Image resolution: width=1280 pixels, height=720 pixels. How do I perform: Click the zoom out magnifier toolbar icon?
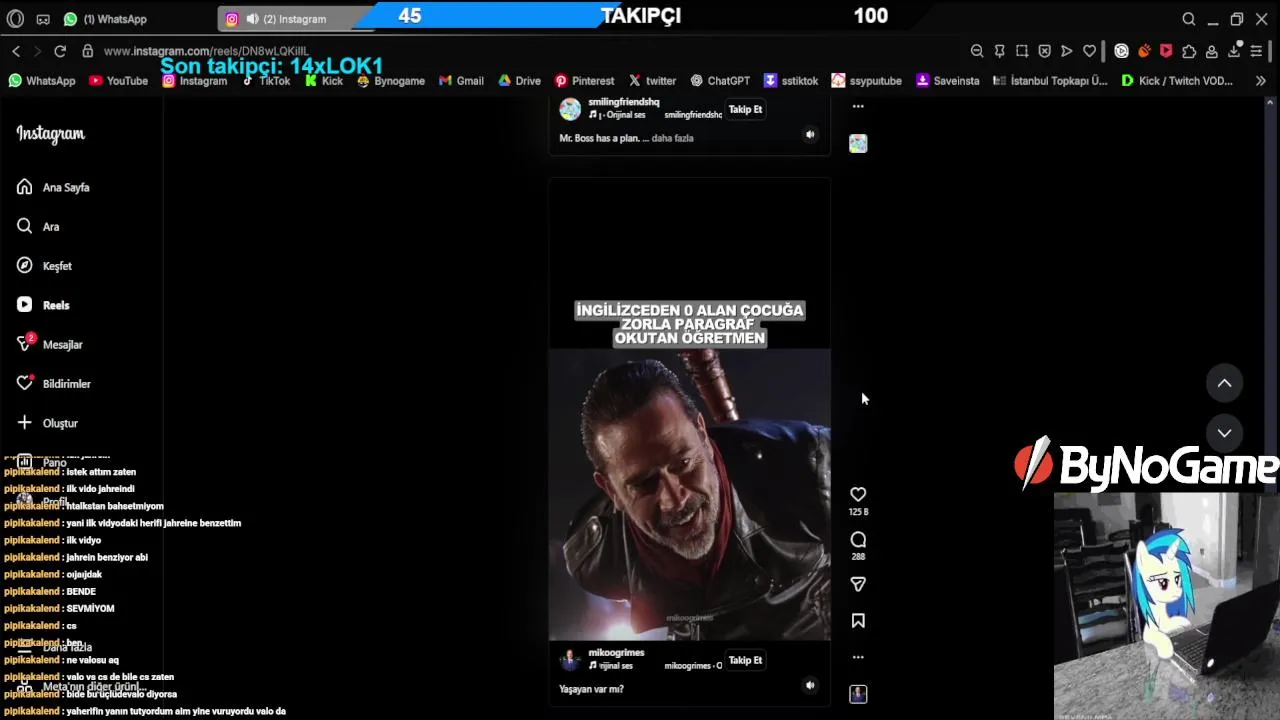[977, 51]
